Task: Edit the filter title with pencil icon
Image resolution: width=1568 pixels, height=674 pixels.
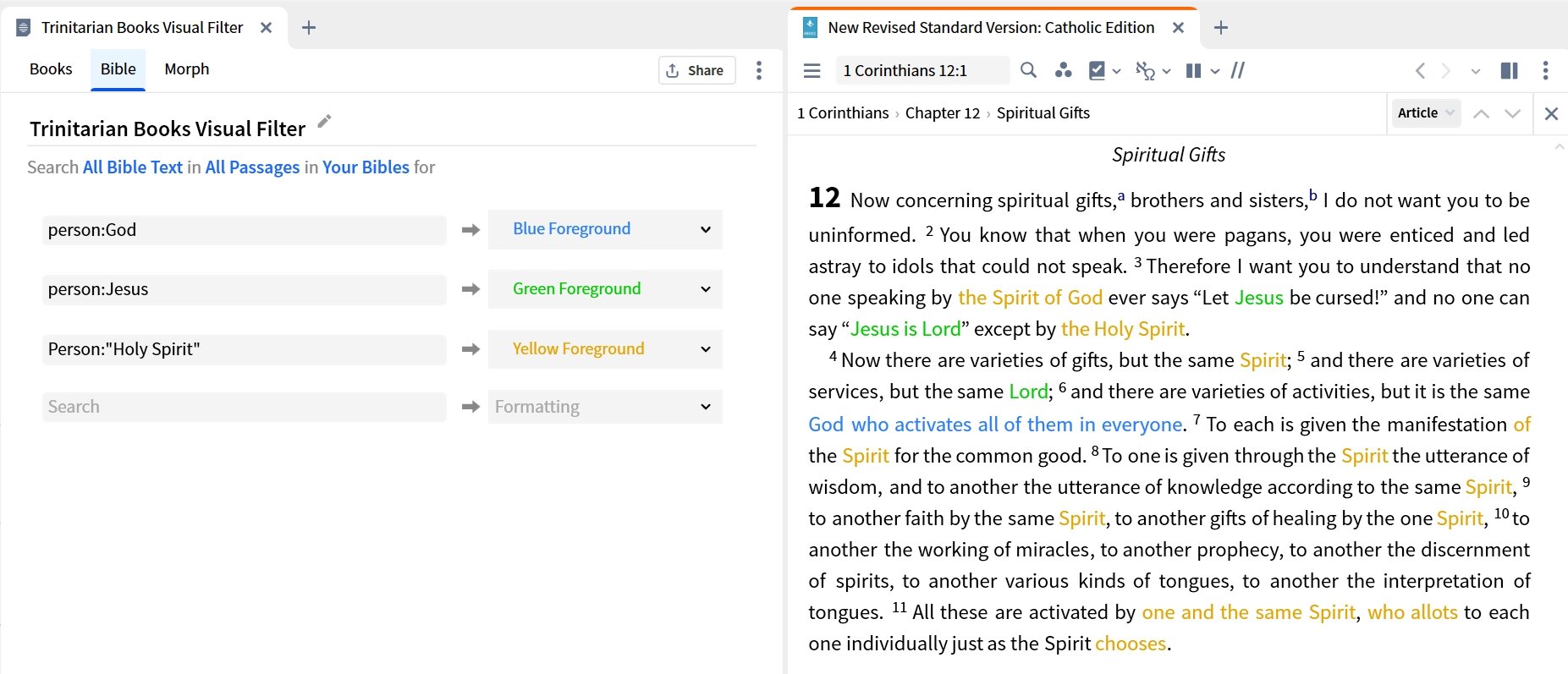Action: click(324, 122)
